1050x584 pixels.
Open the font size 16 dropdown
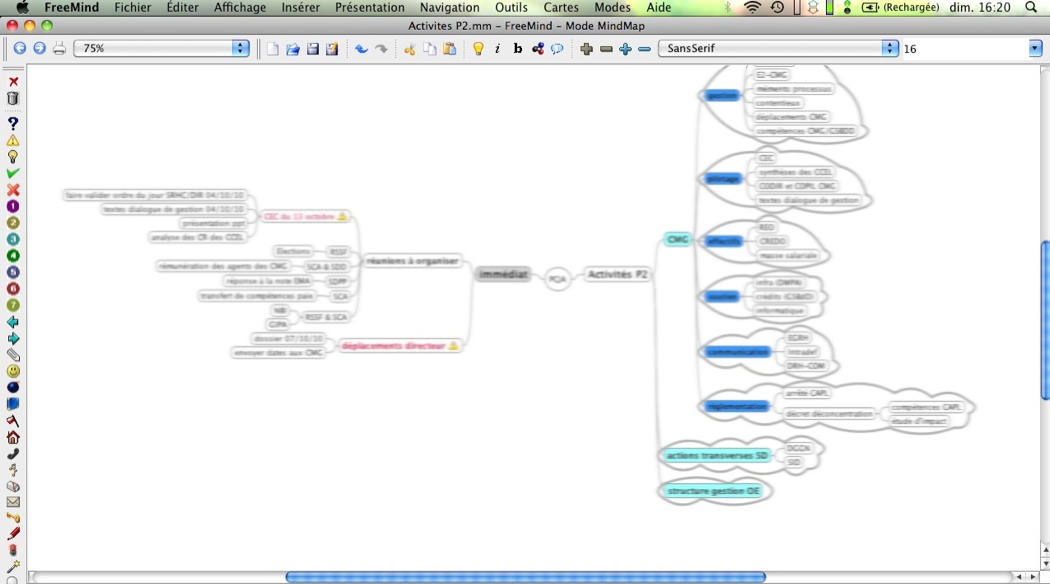(972, 48)
